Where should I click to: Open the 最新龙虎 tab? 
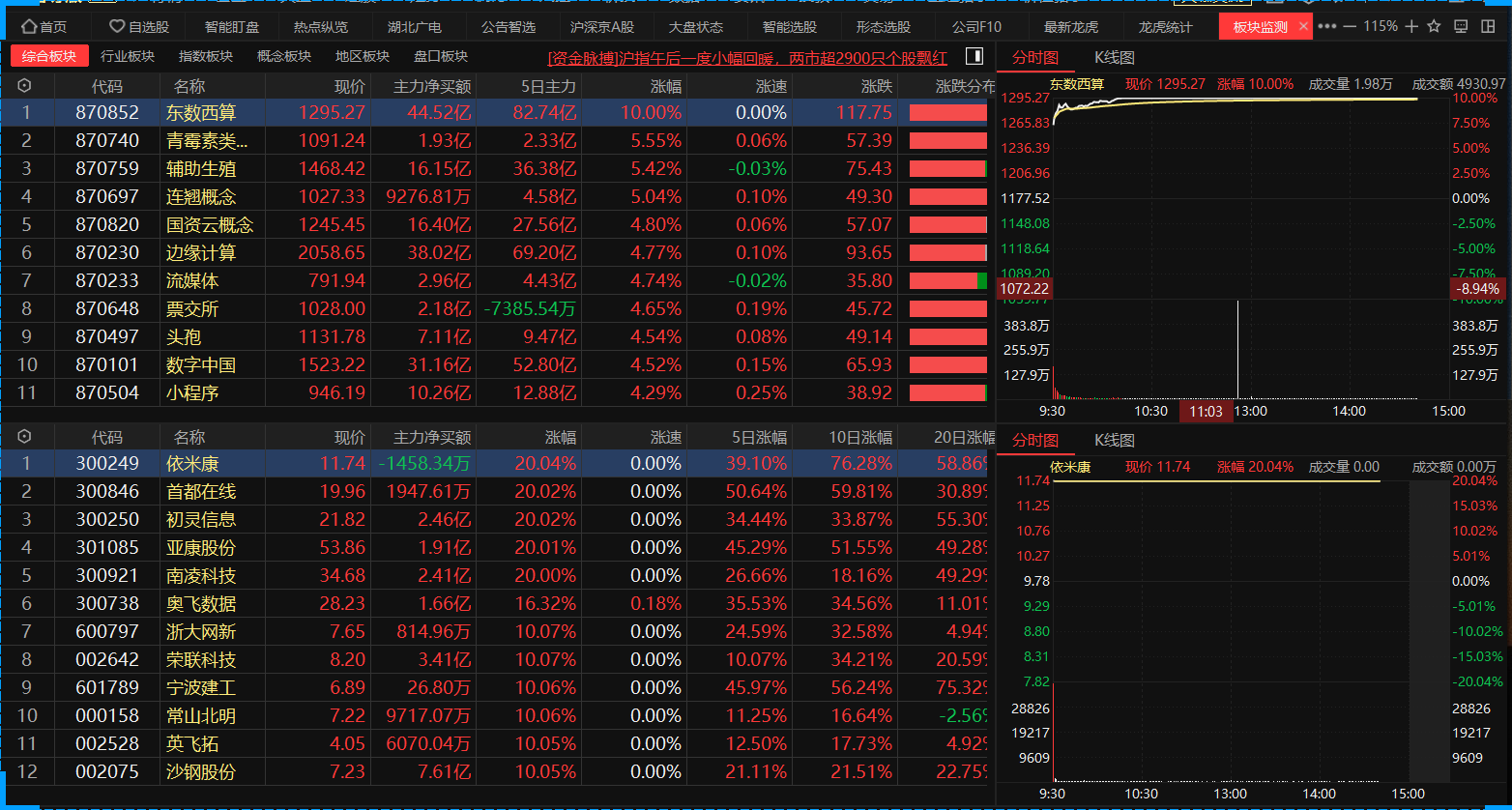(1071, 27)
